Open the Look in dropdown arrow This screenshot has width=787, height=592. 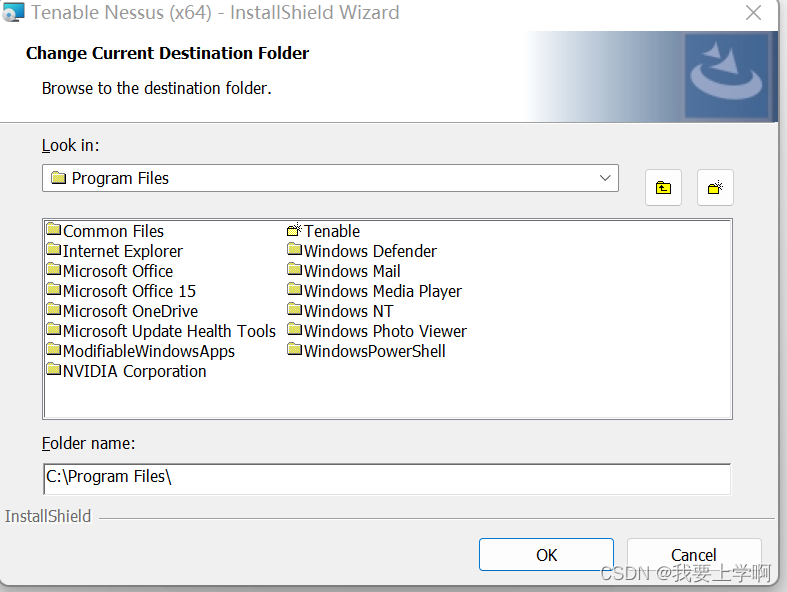605,178
